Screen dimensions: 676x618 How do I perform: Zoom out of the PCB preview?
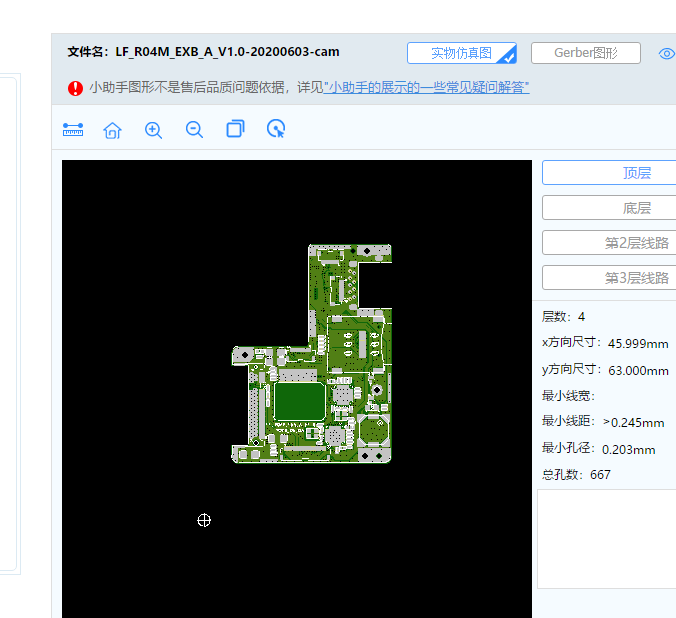pyautogui.click(x=194, y=129)
